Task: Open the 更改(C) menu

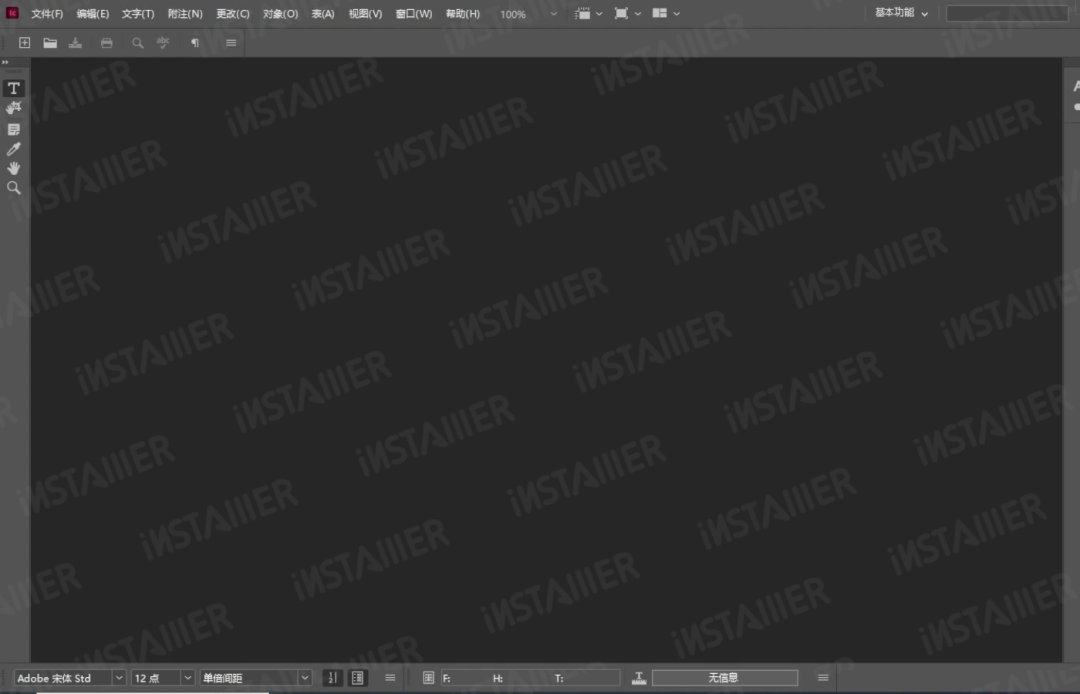Action: [x=233, y=14]
